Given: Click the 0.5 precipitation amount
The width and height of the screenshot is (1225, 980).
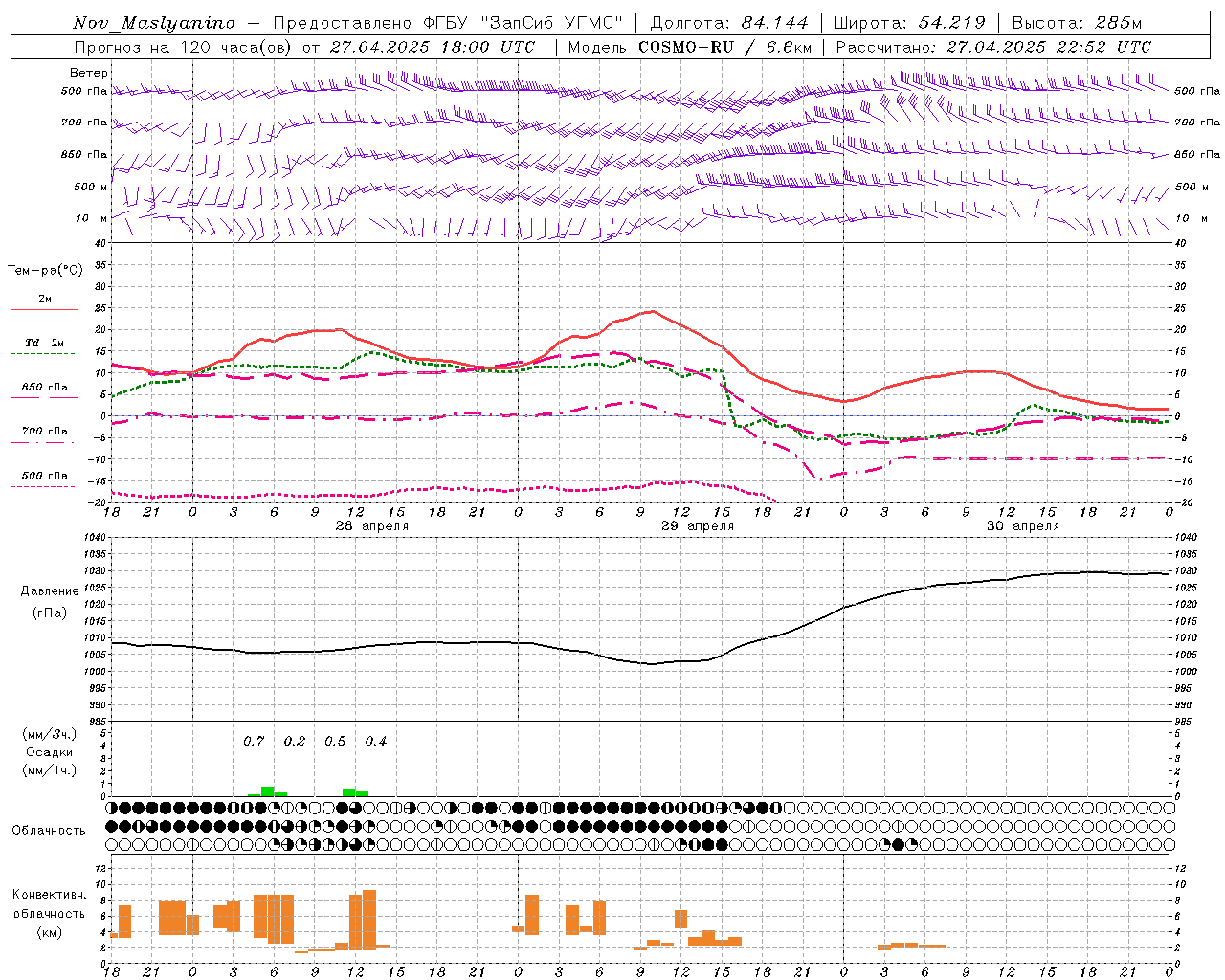Looking at the screenshot, I should tap(335, 741).
